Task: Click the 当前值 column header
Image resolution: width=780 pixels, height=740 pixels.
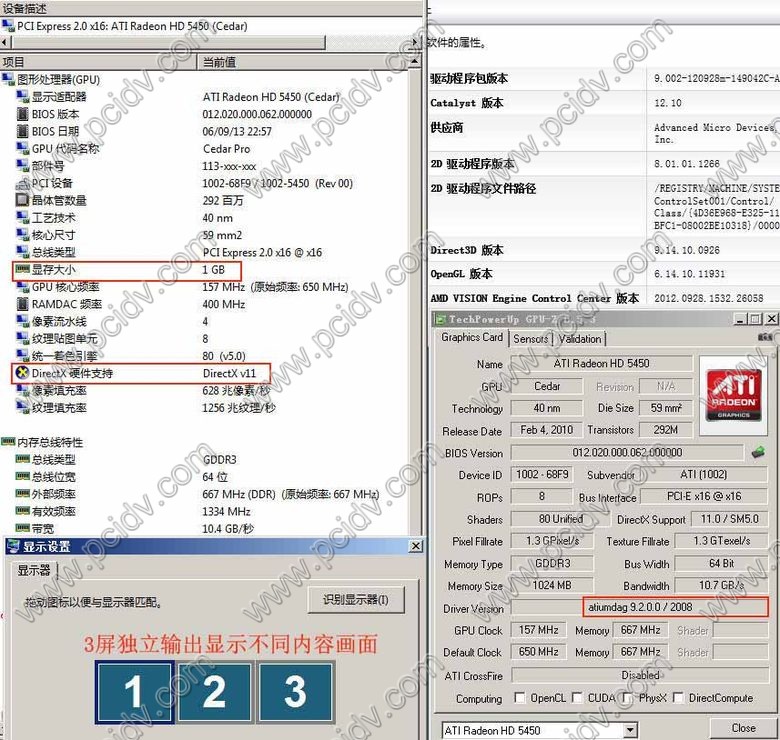Action: (x=303, y=62)
